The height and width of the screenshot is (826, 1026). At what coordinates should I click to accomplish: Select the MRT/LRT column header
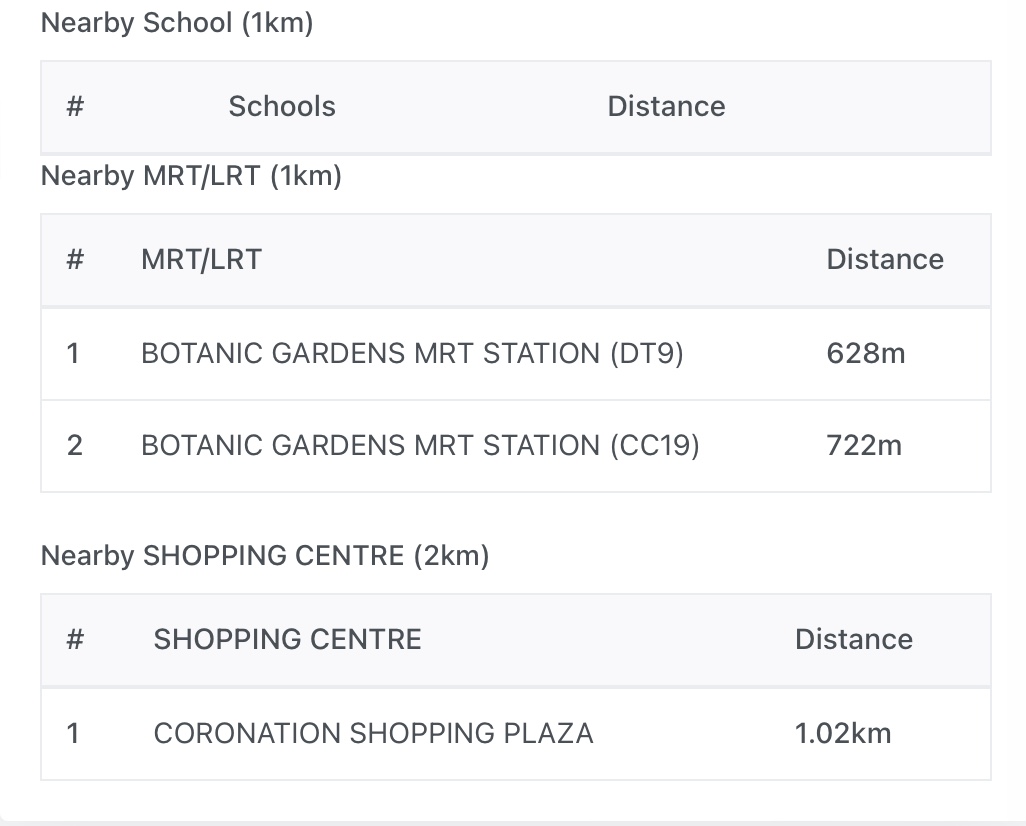coord(201,259)
